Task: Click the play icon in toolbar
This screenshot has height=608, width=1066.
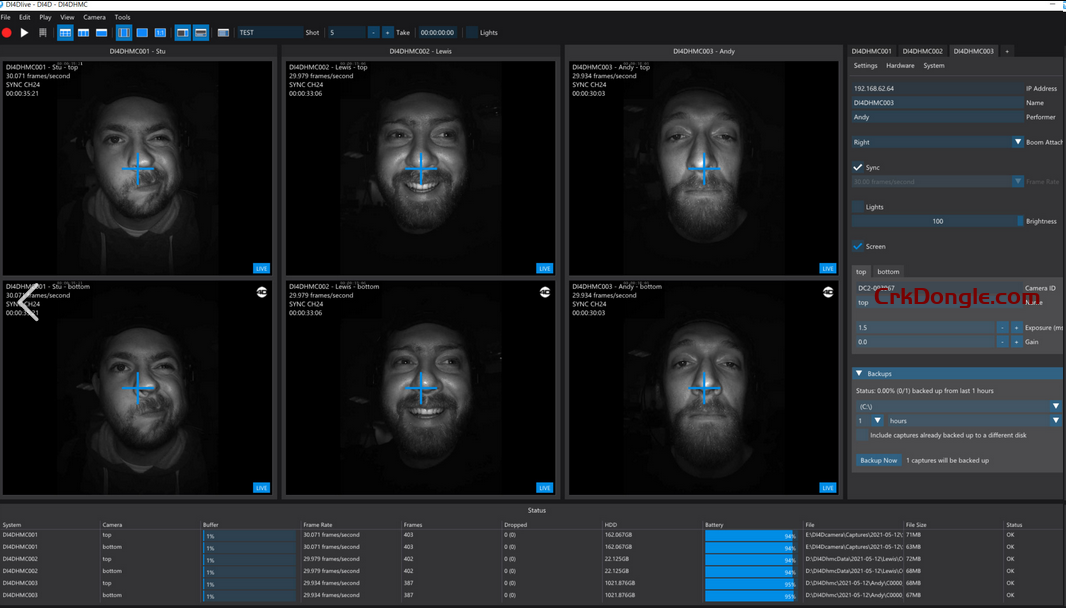Action: point(25,33)
